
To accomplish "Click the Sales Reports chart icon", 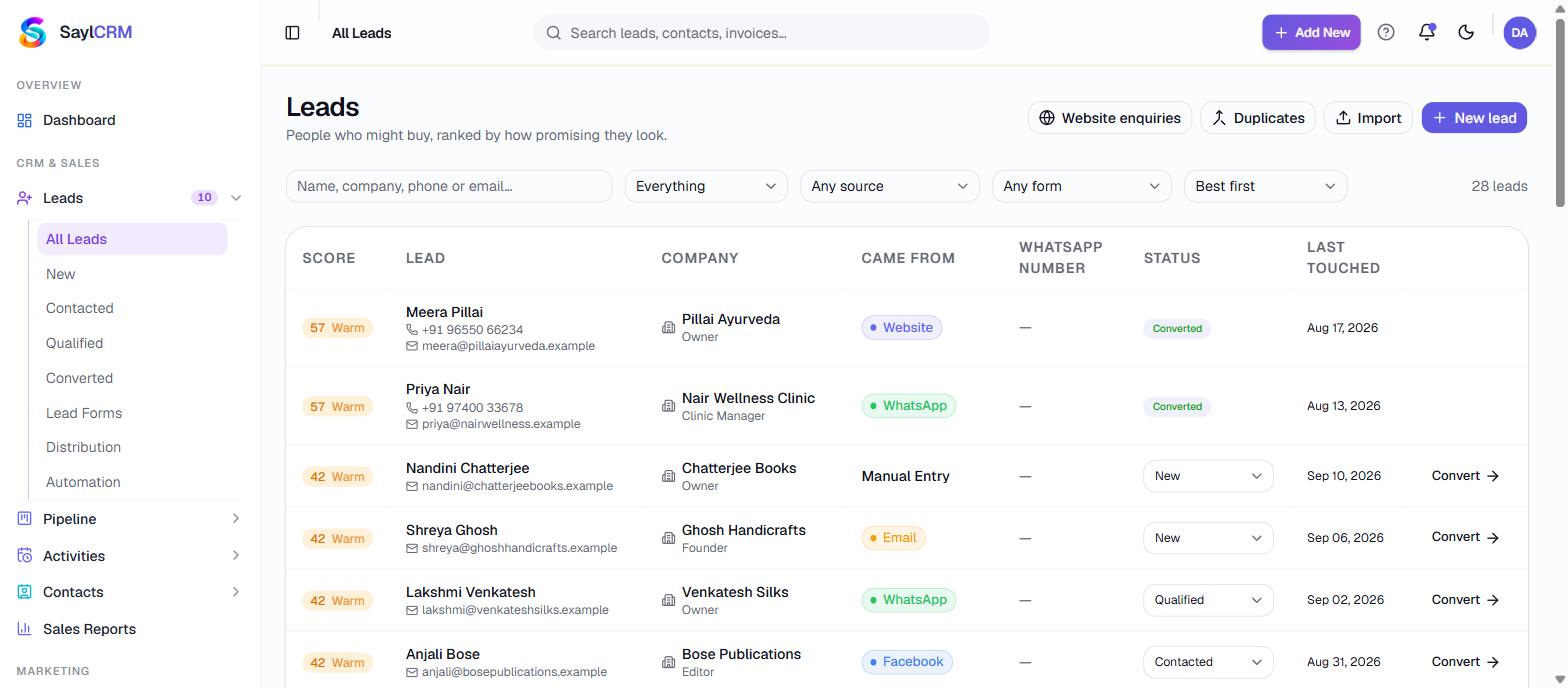I will pos(24,629).
